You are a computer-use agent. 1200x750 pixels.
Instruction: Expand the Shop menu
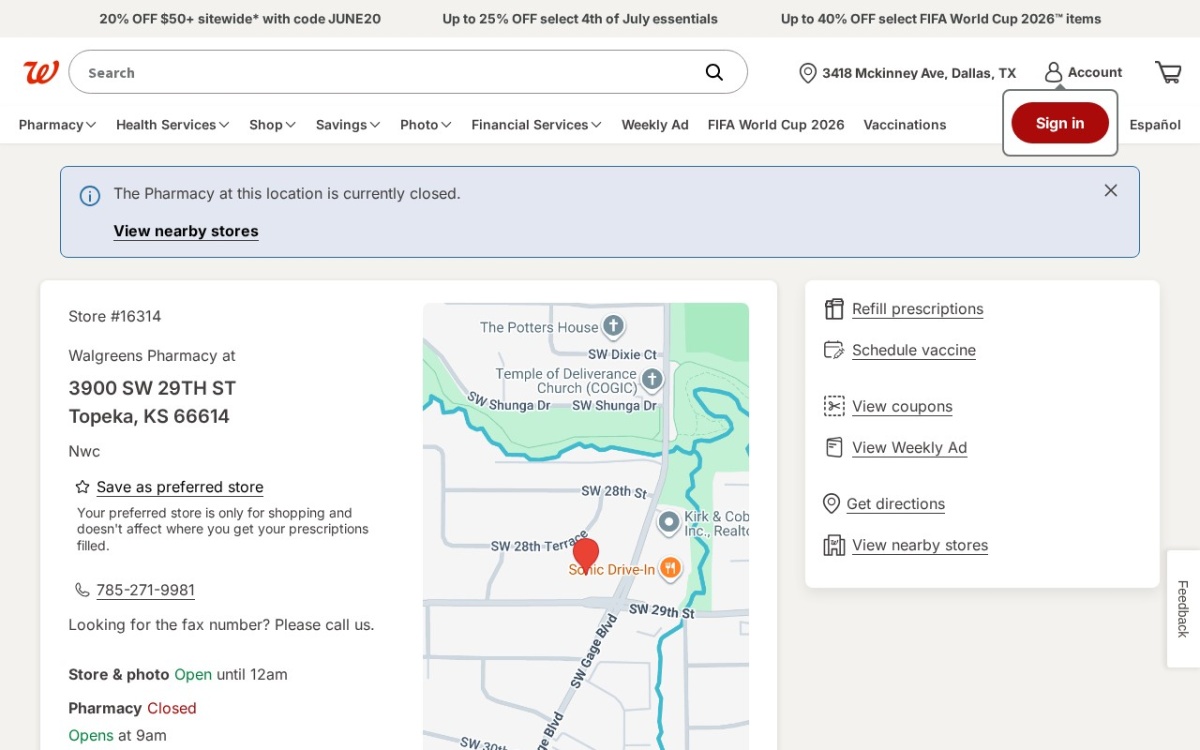[x=272, y=125]
